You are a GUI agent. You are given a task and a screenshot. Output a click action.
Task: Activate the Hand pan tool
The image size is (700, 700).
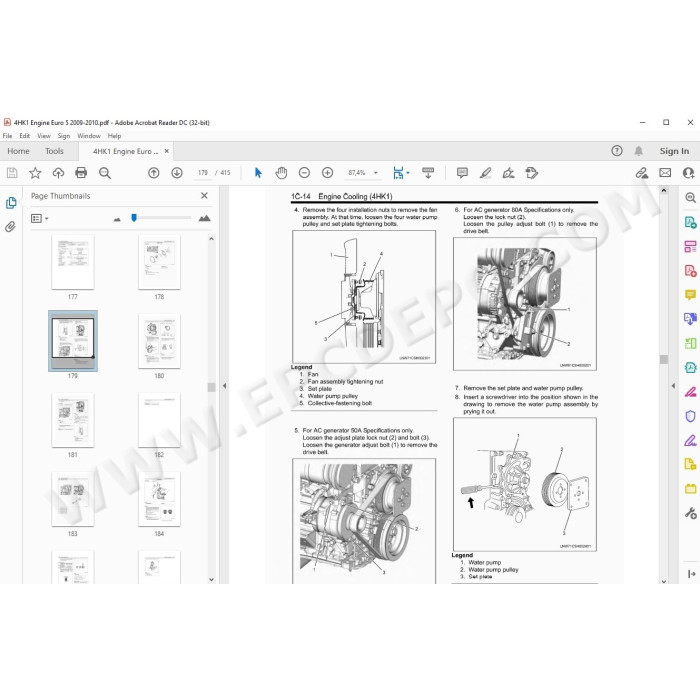(x=281, y=173)
